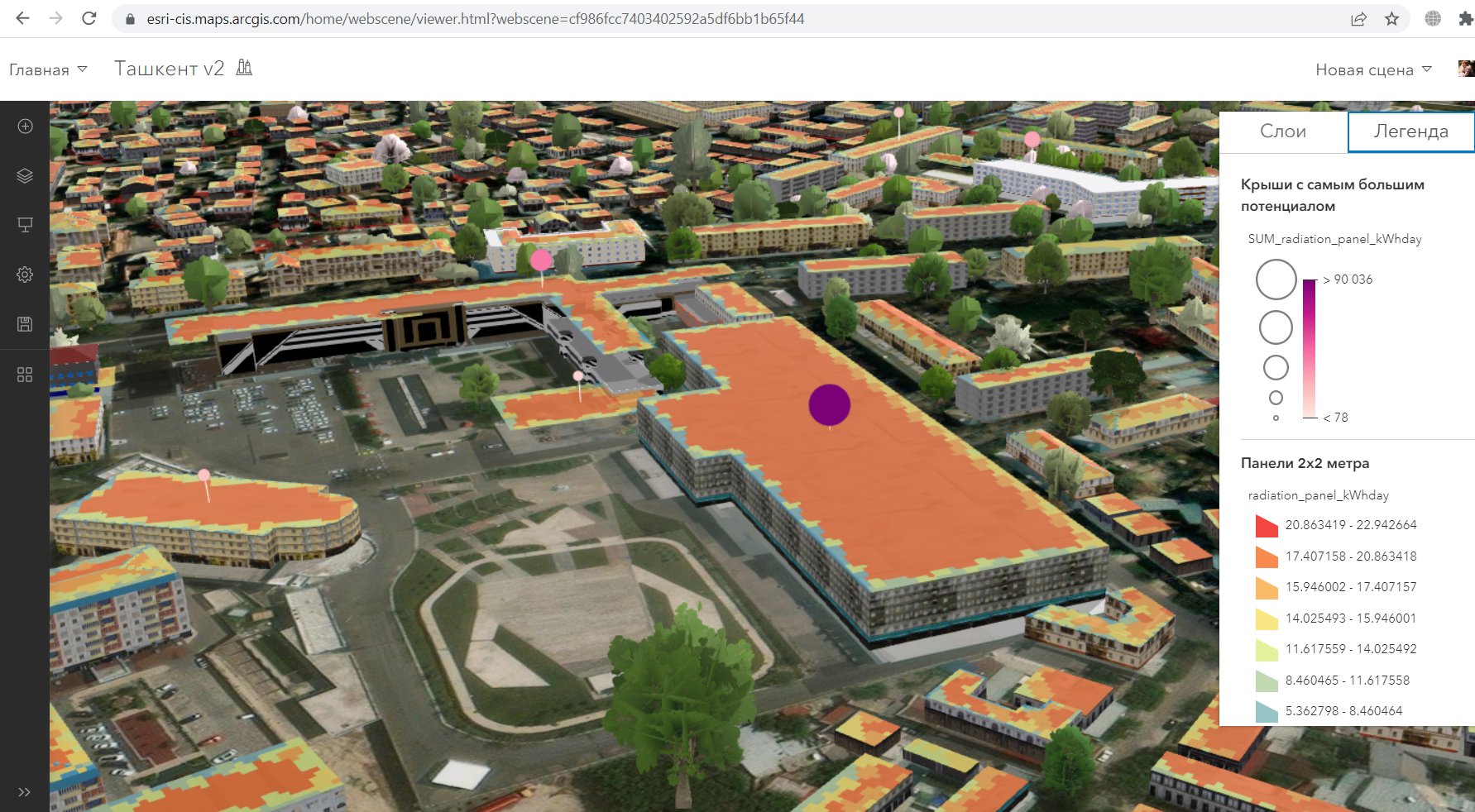Select the Легенда tab
The height and width of the screenshot is (812, 1475).
pyautogui.click(x=1410, y=131)
